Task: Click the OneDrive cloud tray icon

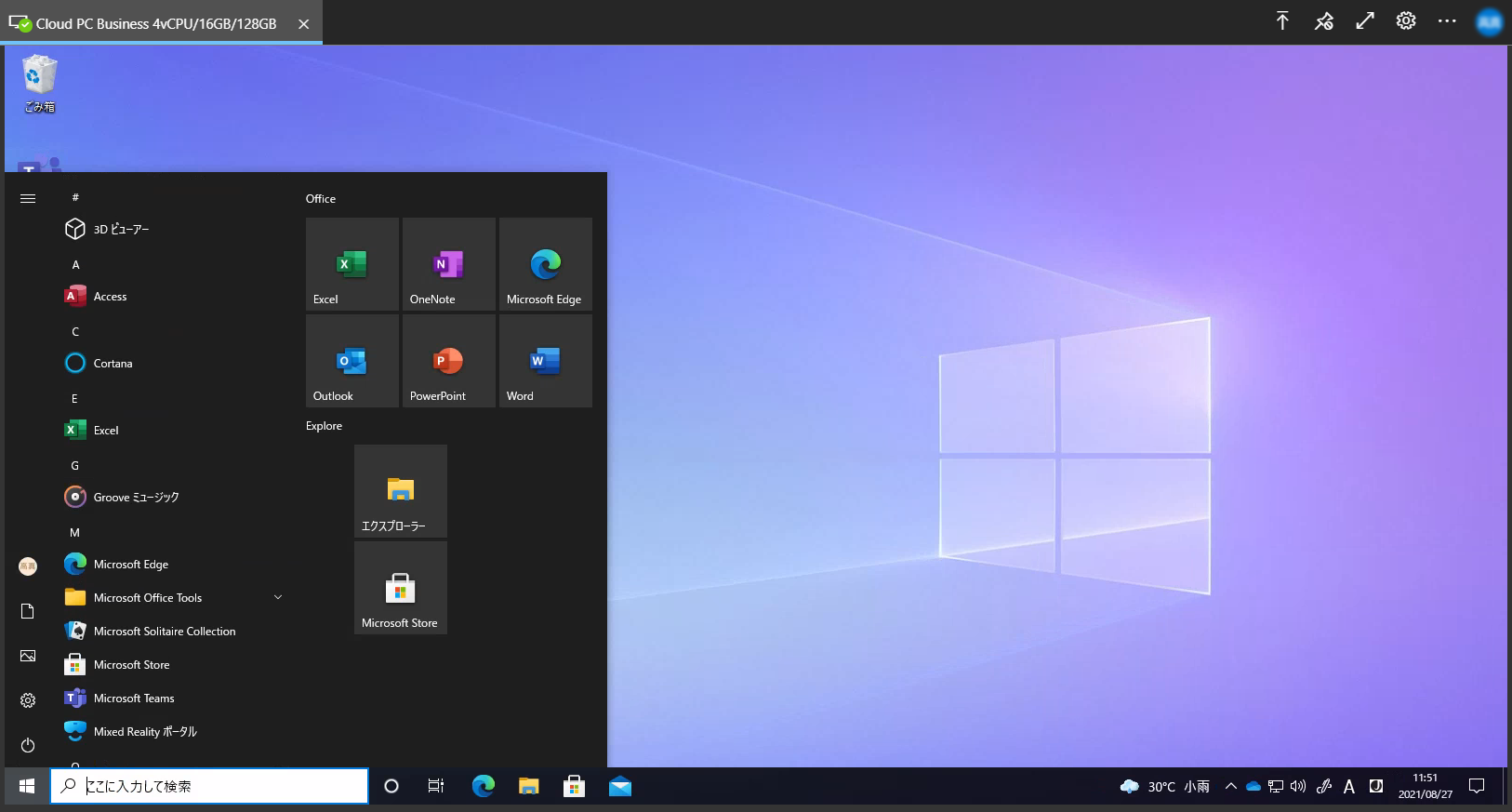Action: 1253,786
